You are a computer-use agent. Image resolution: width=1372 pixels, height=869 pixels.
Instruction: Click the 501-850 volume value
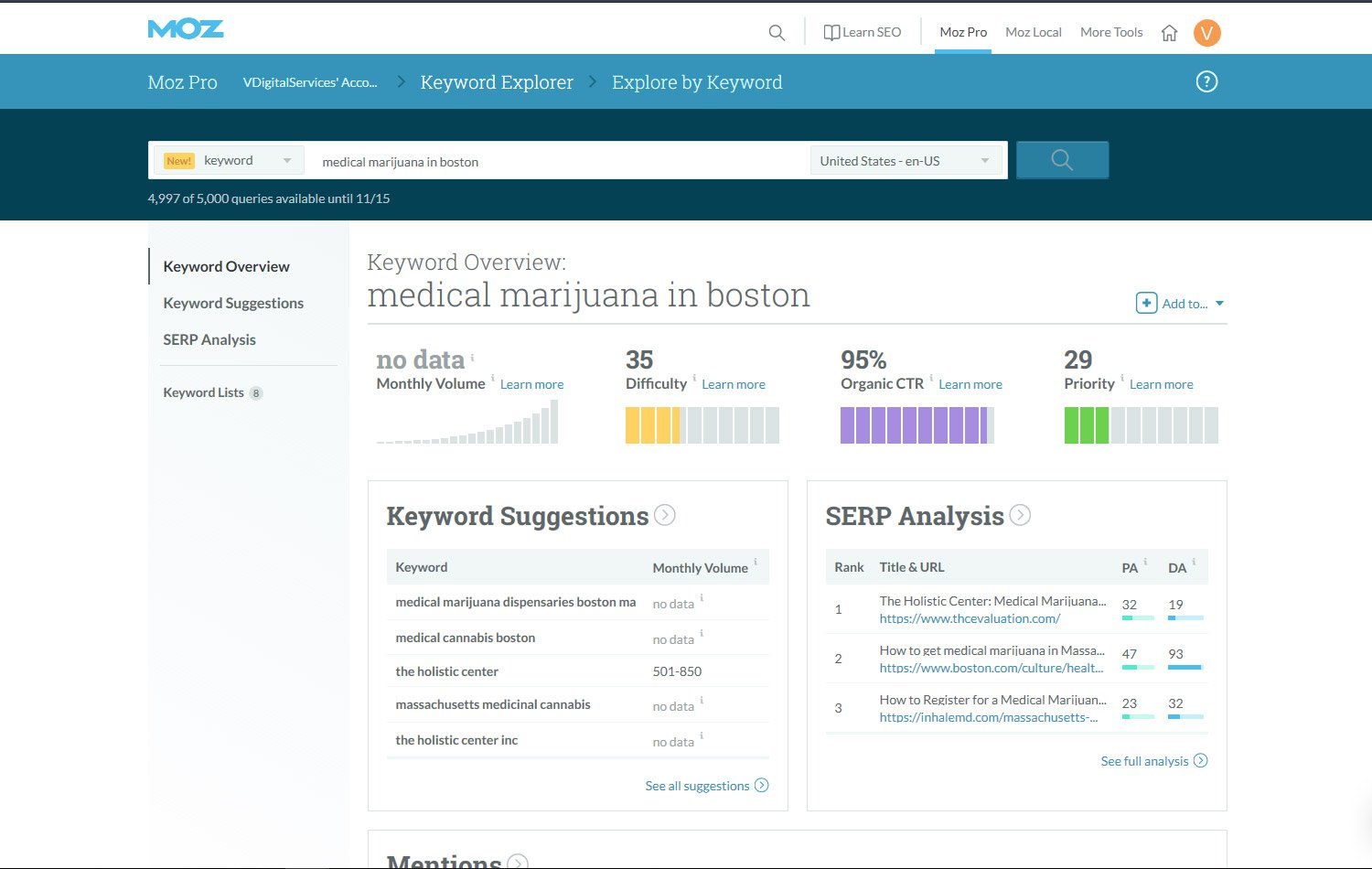pyautogui.click(x=677, y=671)
